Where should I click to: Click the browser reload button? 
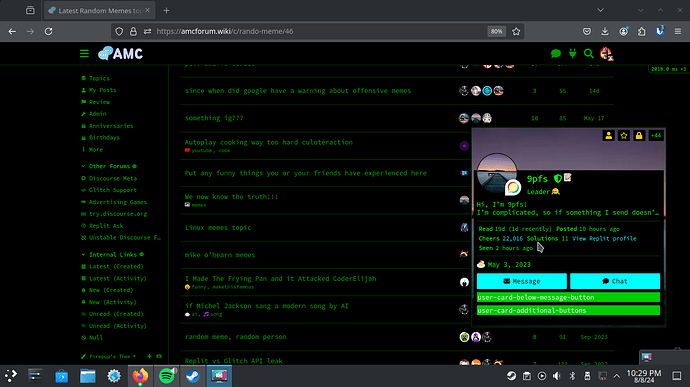point(48,31)
